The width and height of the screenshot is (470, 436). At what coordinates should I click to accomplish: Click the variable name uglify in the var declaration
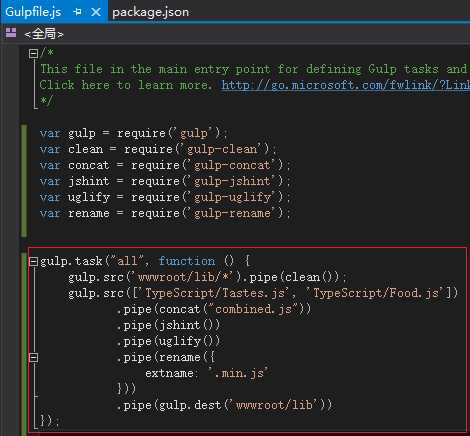[x=89, y=197]
